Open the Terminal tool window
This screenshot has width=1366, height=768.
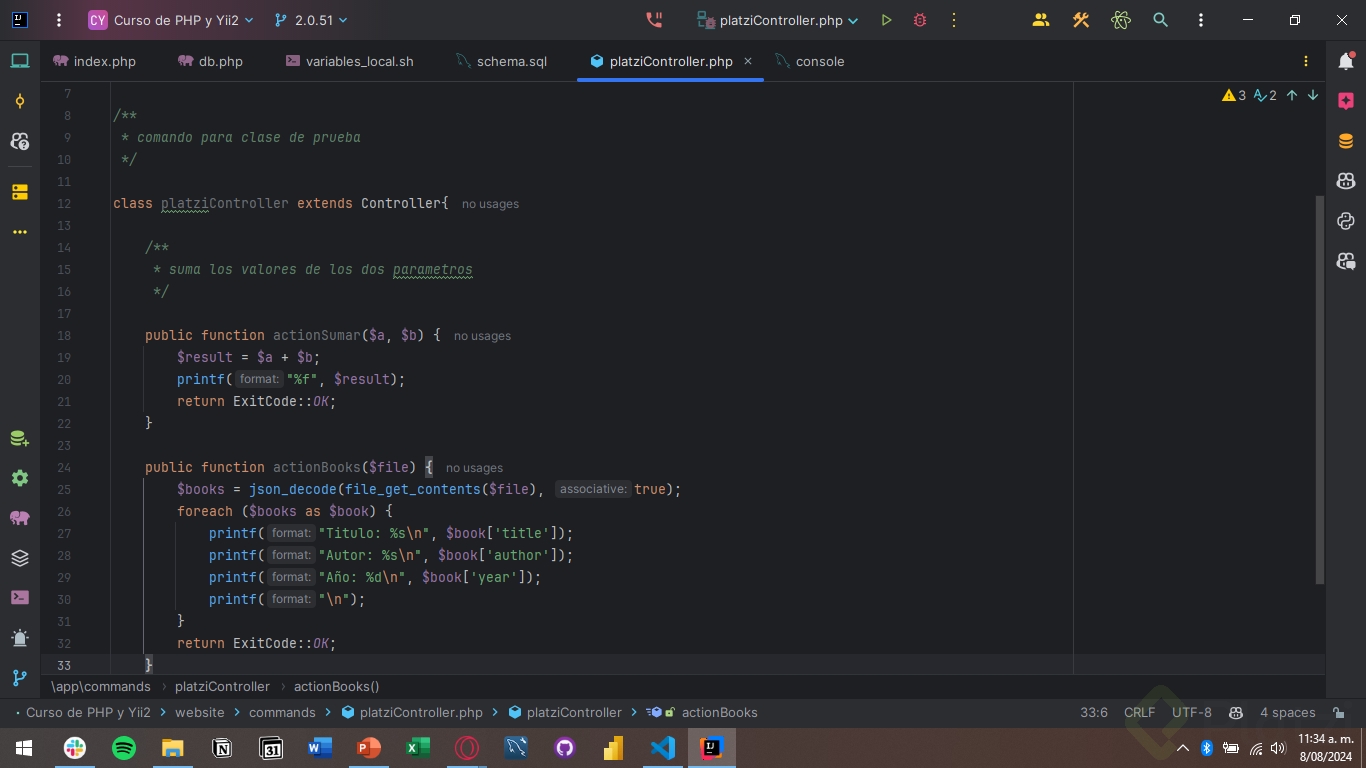click(20, 598)
